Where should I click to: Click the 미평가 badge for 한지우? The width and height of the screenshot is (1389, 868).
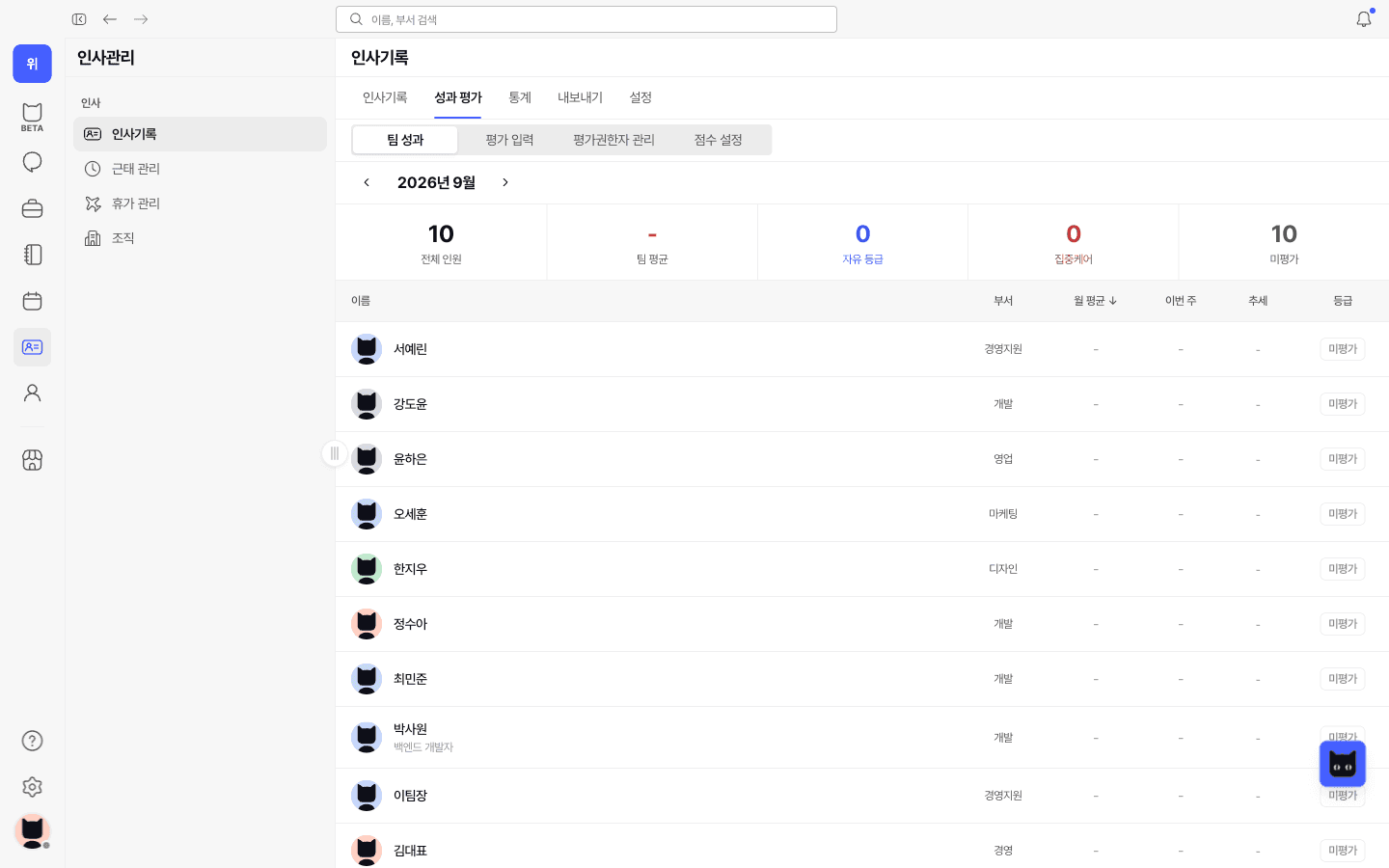(1343, 569)
